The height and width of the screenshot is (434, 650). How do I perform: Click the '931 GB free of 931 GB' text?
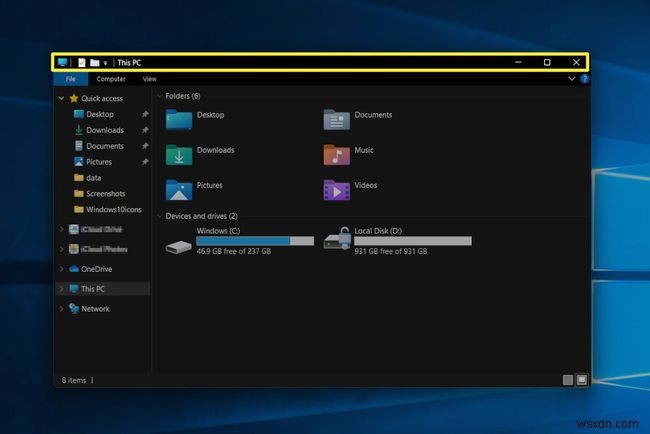(x=390, y=251)
